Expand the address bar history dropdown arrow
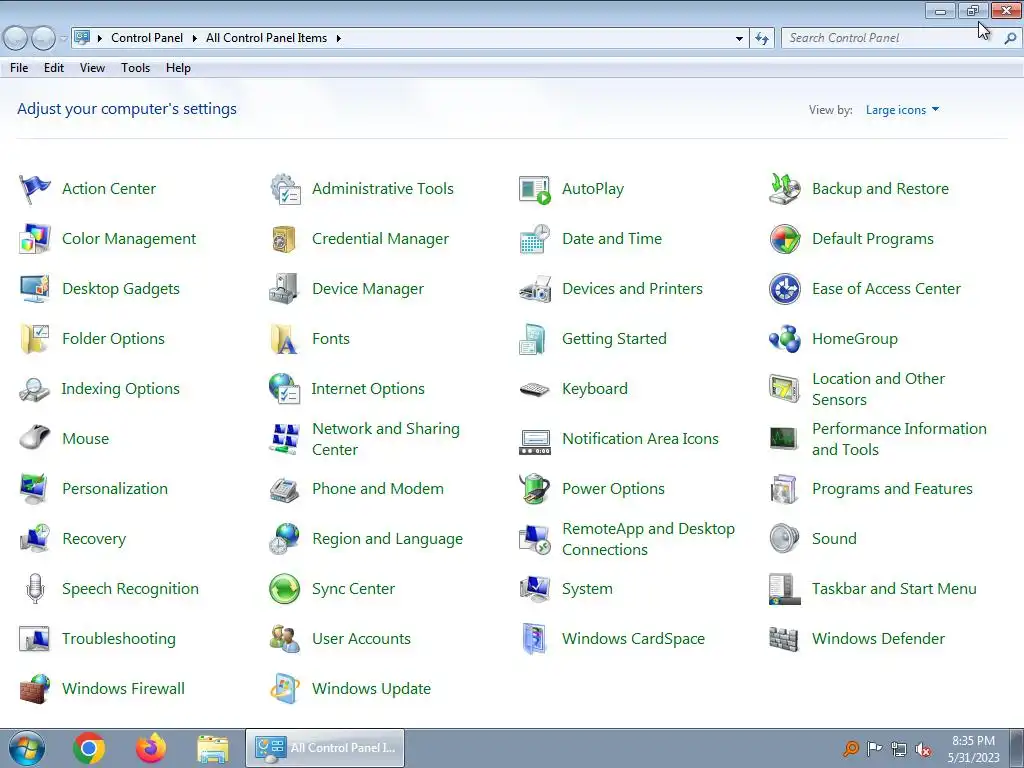Viewport: 1024px width, 768px height. click(x=739, y=39)
